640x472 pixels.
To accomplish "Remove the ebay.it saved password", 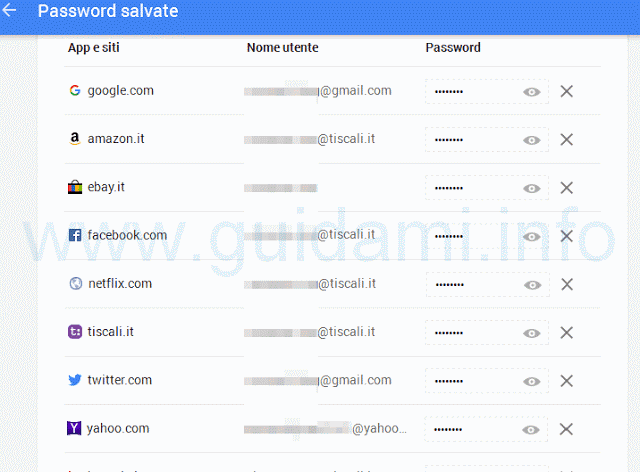I will [x=567, y=188].
